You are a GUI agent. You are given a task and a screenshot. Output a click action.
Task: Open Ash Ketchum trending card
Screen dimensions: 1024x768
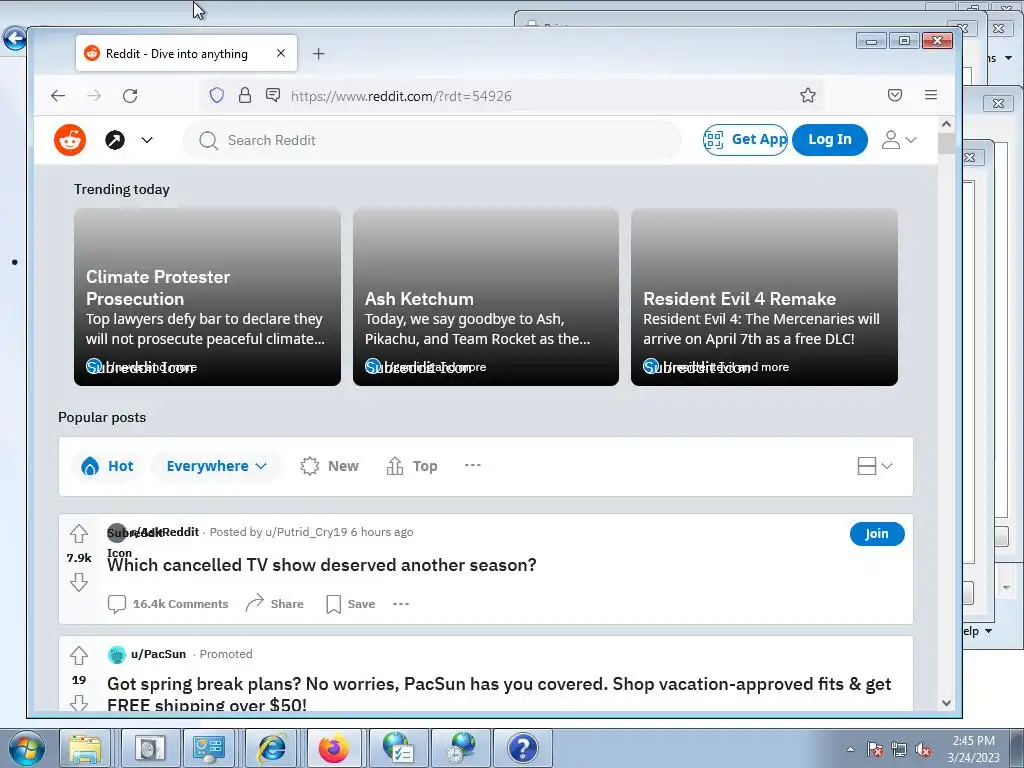[x=486, y=297]
